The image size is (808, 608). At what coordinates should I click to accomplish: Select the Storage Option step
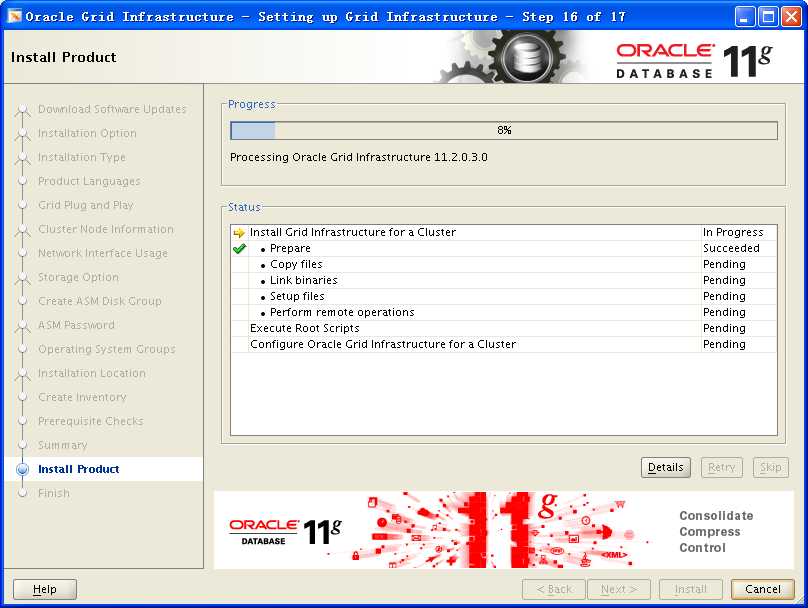(78, 277)
